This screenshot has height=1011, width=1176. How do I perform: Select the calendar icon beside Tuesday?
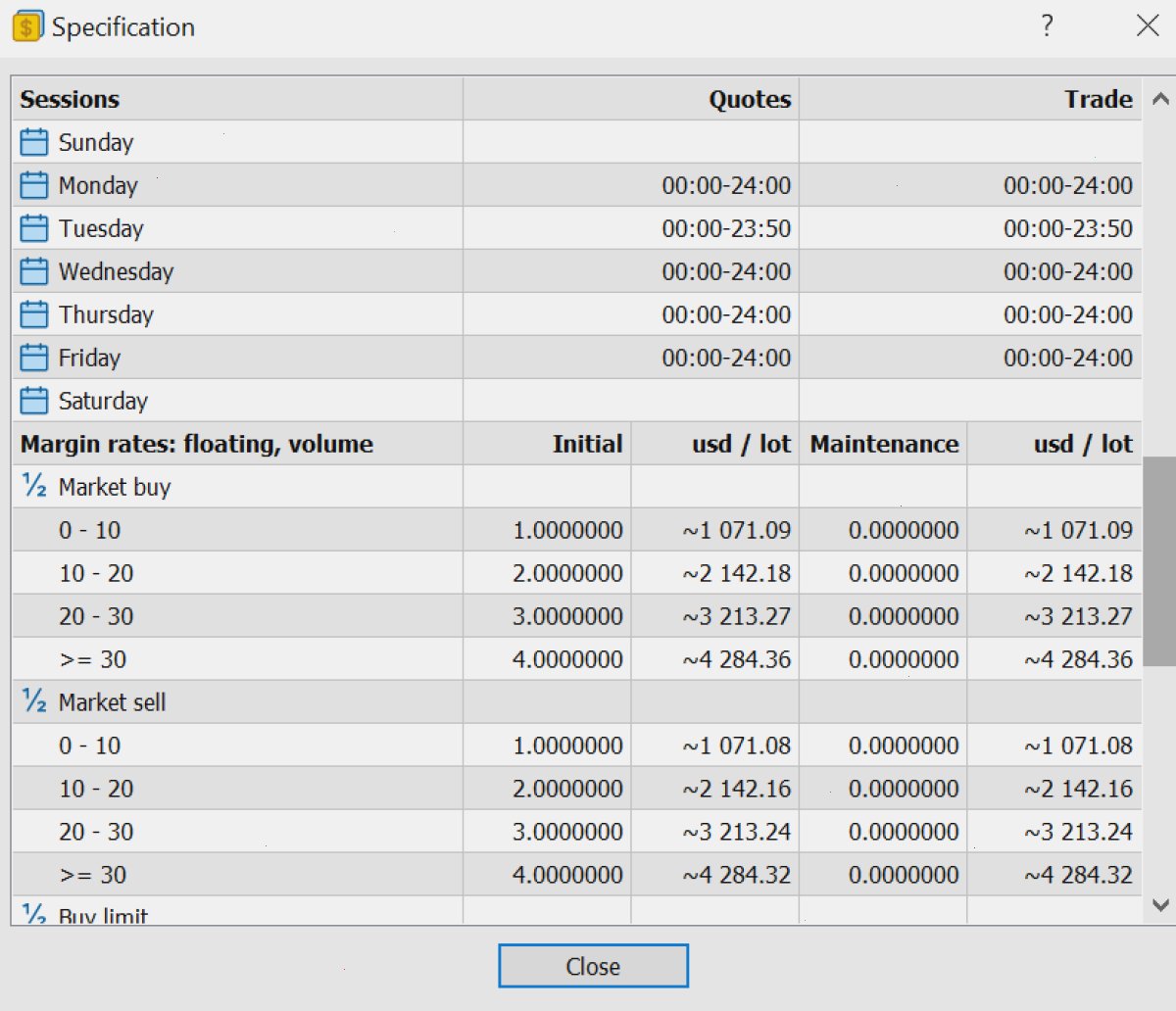click(x=34, y=228)
